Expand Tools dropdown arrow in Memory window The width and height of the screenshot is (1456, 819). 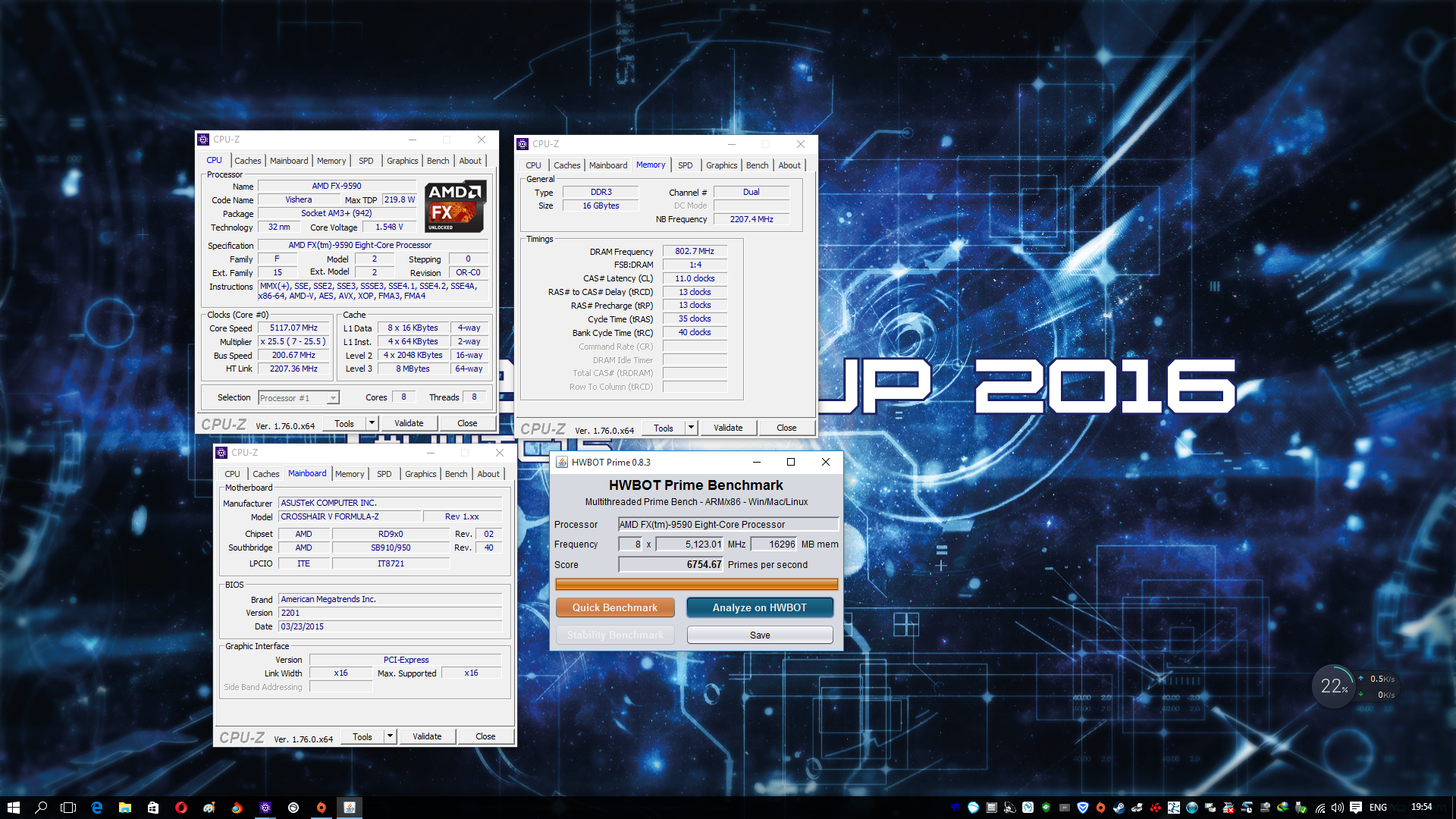click(691, 428)
